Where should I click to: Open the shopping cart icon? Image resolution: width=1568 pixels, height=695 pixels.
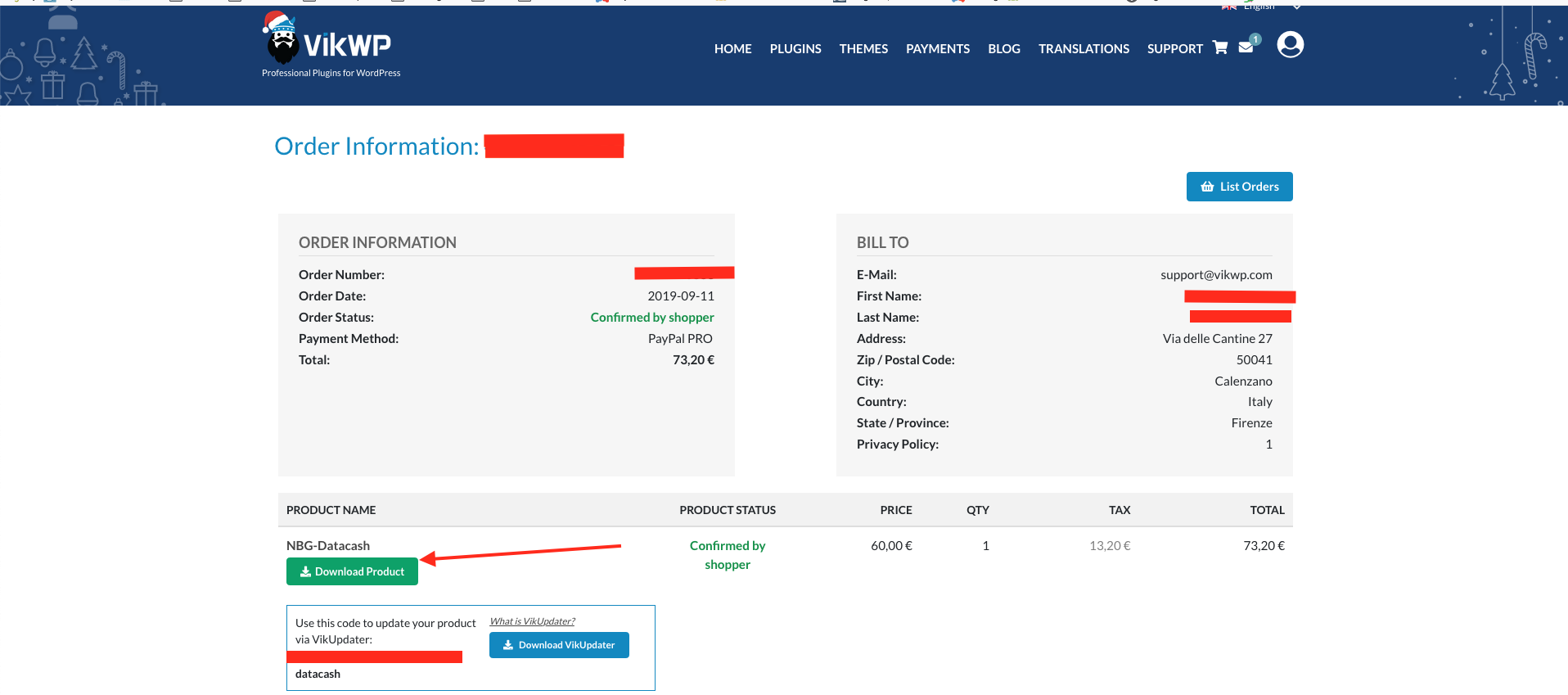point(1220,47)
